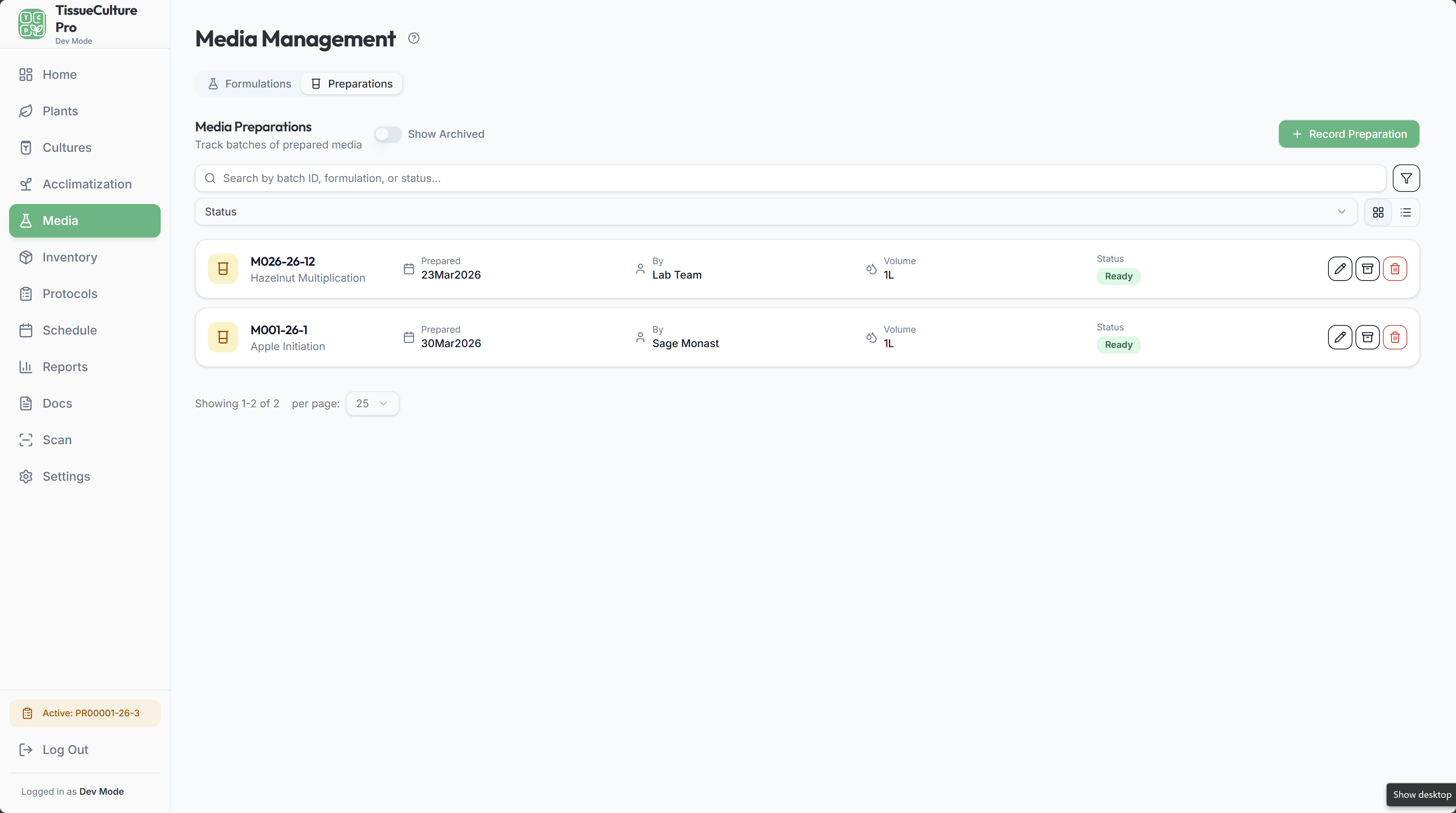Select the Preparations tab
1456x813 pixels.
click(x=351, y=84)
